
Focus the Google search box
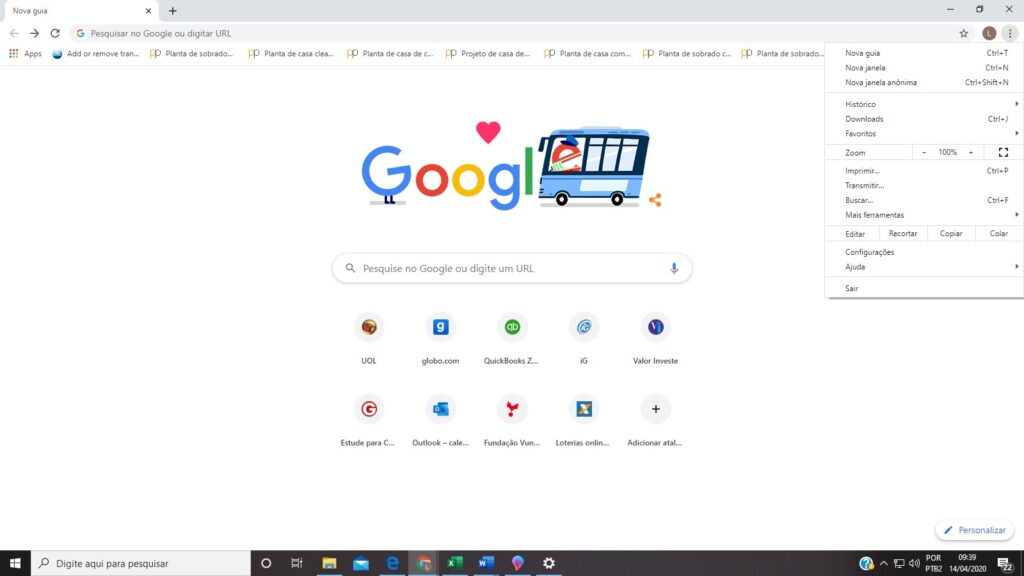512,268
